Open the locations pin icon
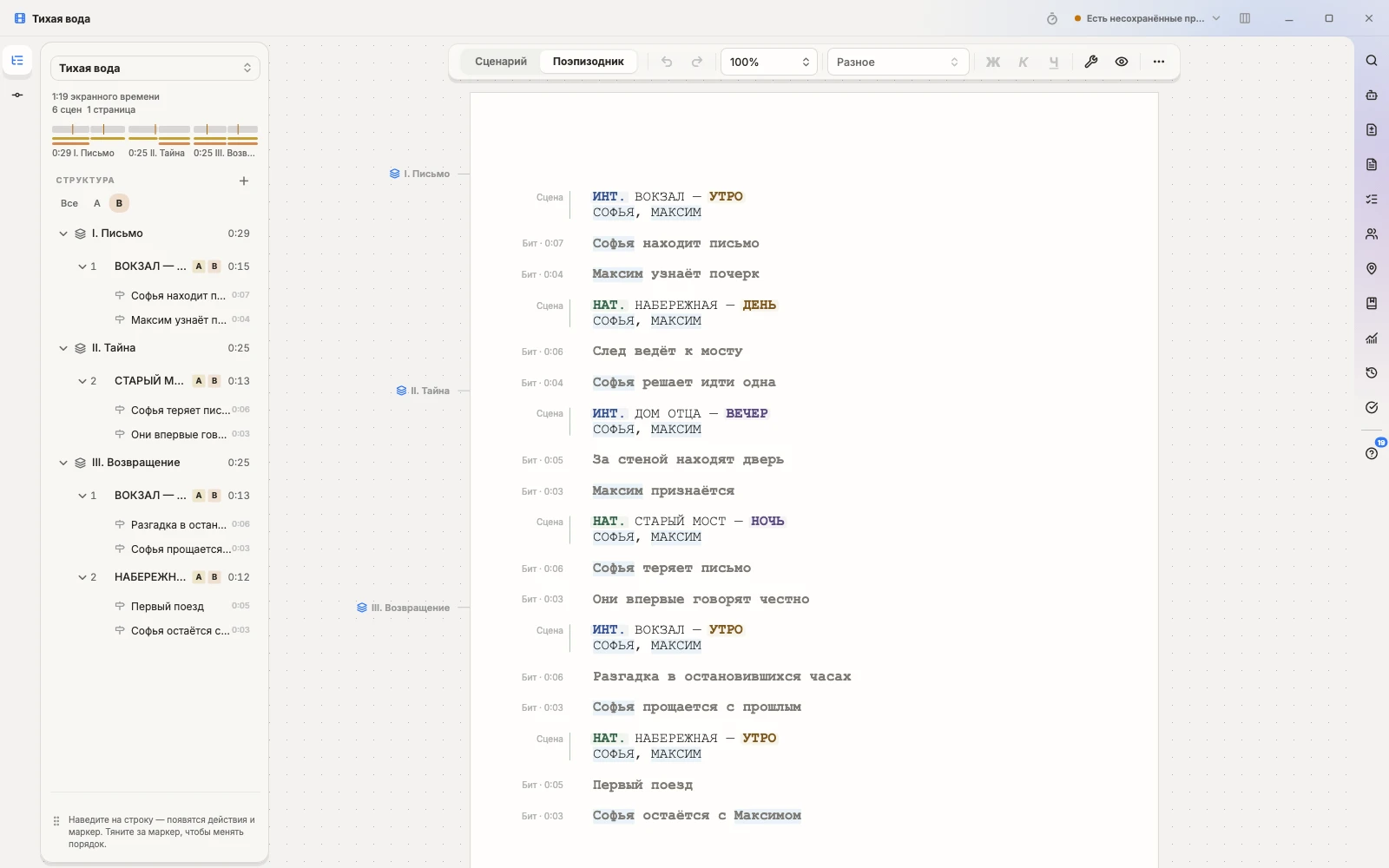1389x868 pixels. pyautogui.click(x=1372, y=269)
